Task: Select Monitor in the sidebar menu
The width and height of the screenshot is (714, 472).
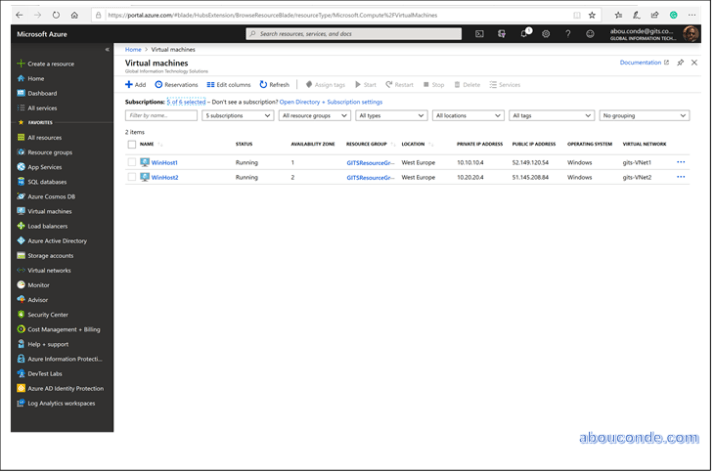Action: (x=38, y=285)
